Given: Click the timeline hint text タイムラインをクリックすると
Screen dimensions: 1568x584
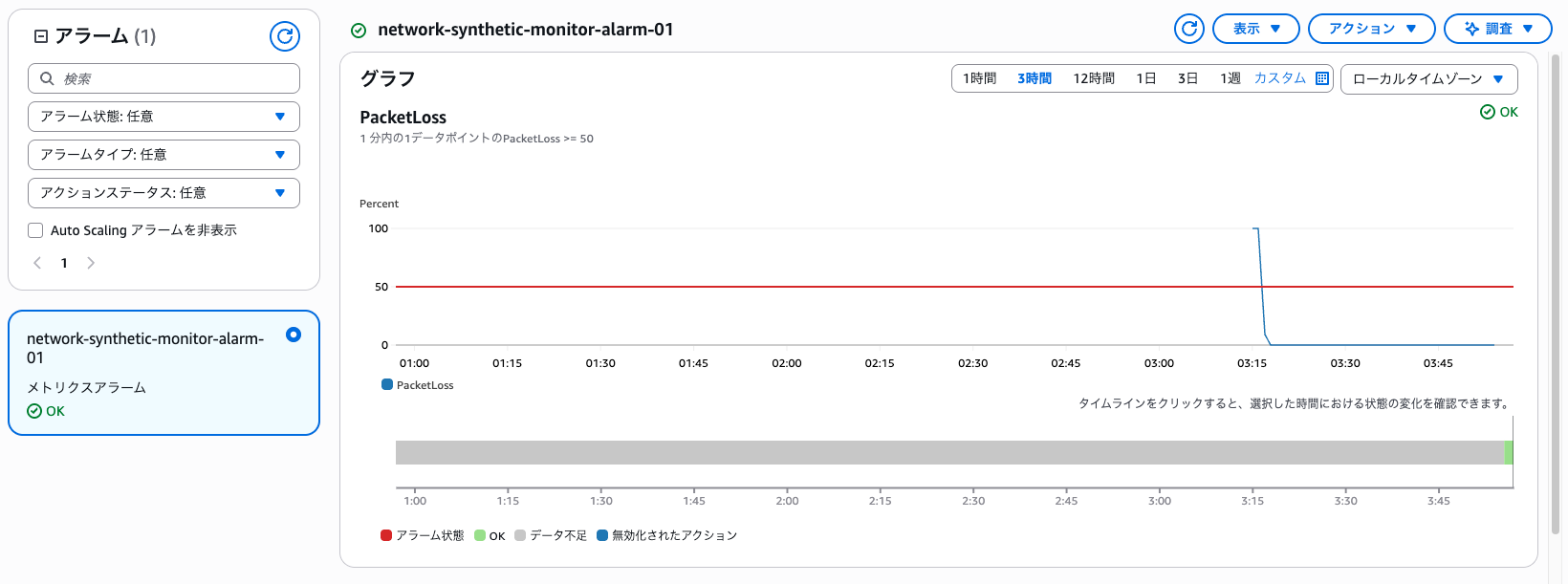Looking at the screenshot, I should click(1296, 403).
